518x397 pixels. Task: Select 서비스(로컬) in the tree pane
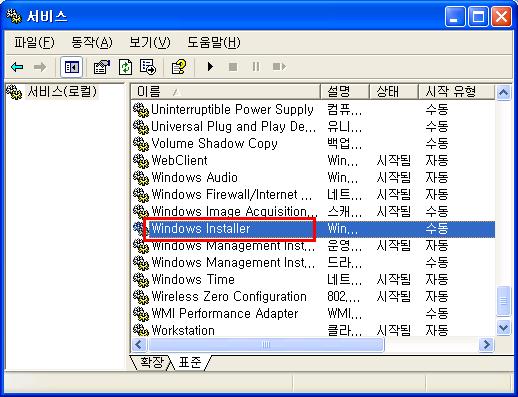[x=62, y=91]
